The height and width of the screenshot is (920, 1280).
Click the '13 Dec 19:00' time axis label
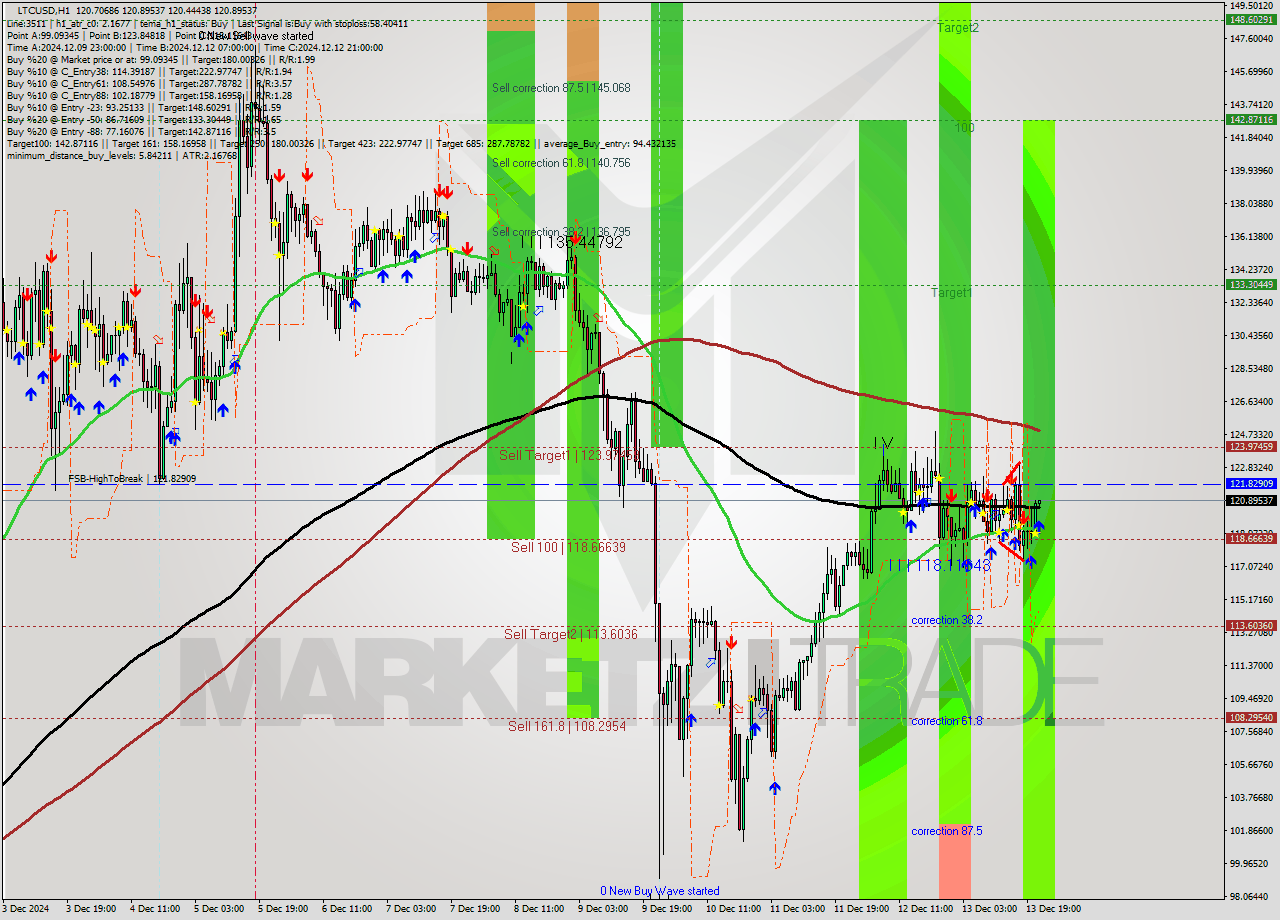click(x=1054, y=909)
